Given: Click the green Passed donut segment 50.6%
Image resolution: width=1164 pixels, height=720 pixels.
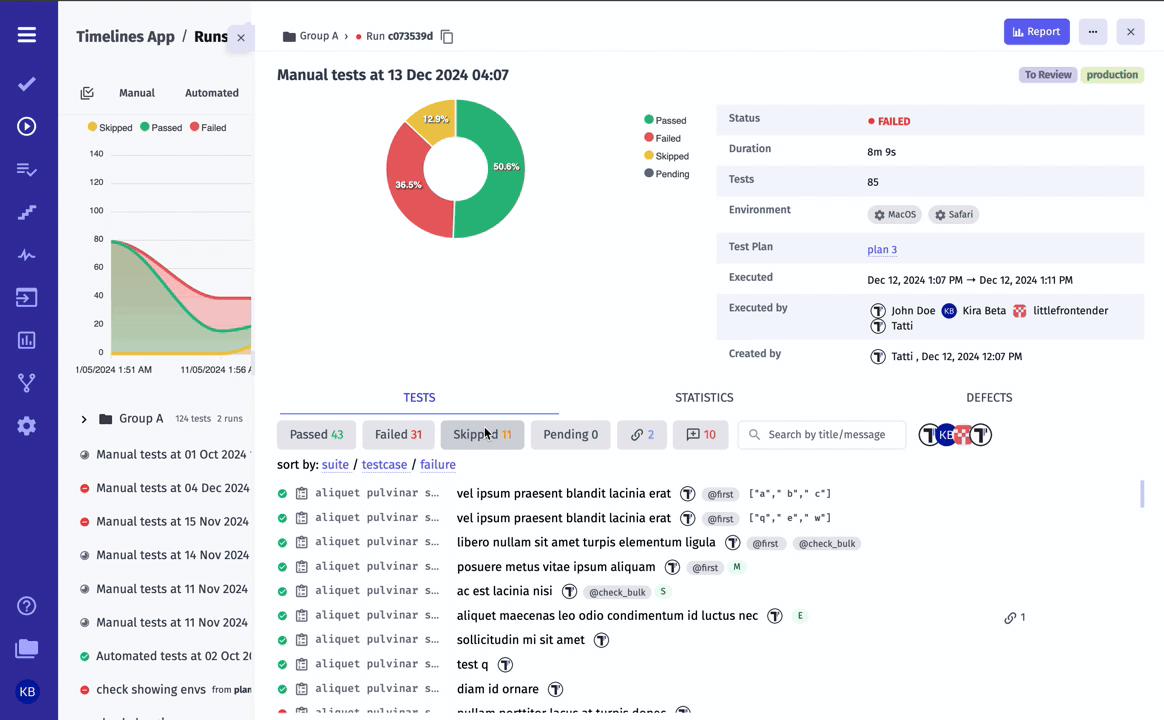Looking at the screenshot, I should click(x=506, y=167).
